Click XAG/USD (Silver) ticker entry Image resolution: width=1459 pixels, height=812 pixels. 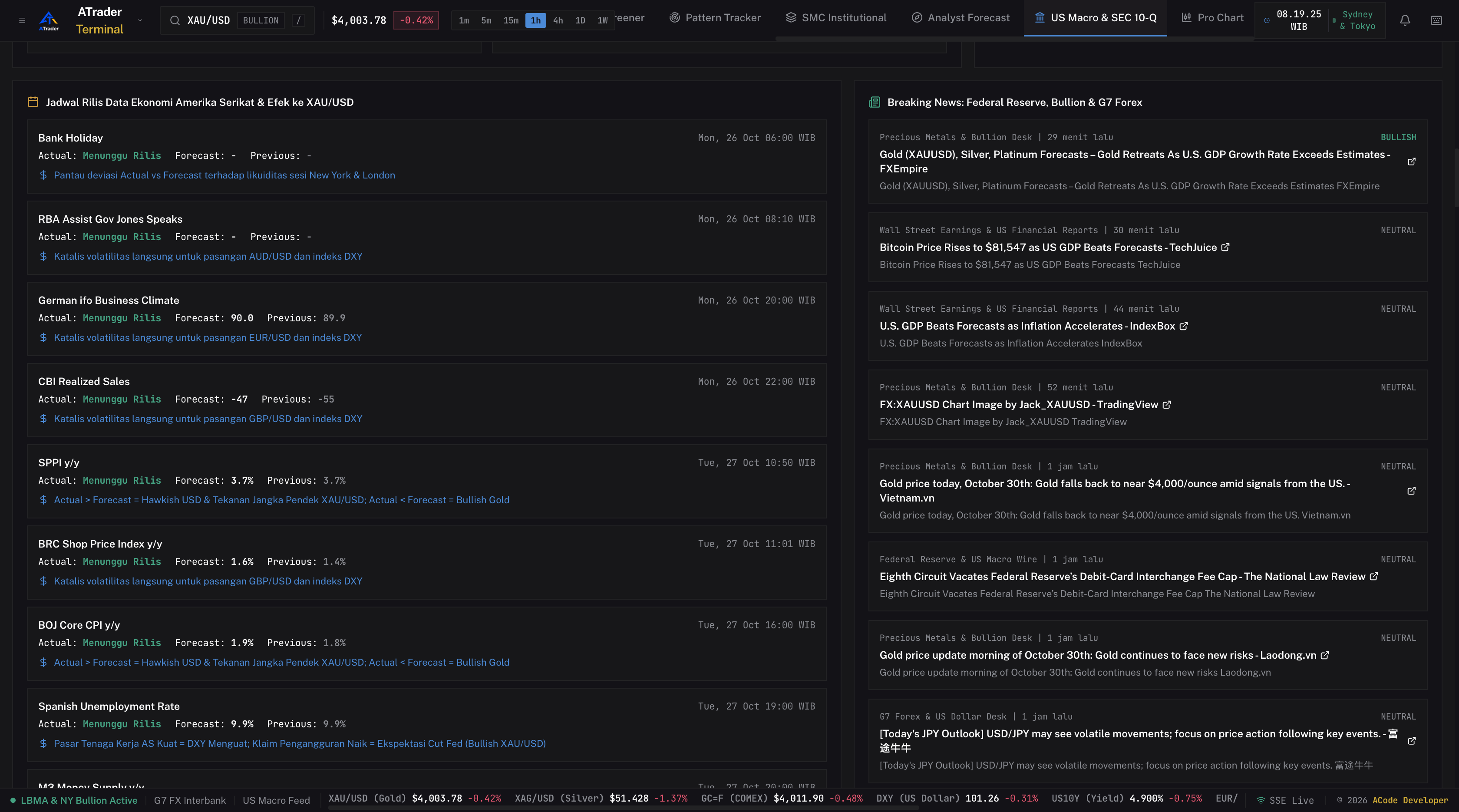(x=601, y=799)
